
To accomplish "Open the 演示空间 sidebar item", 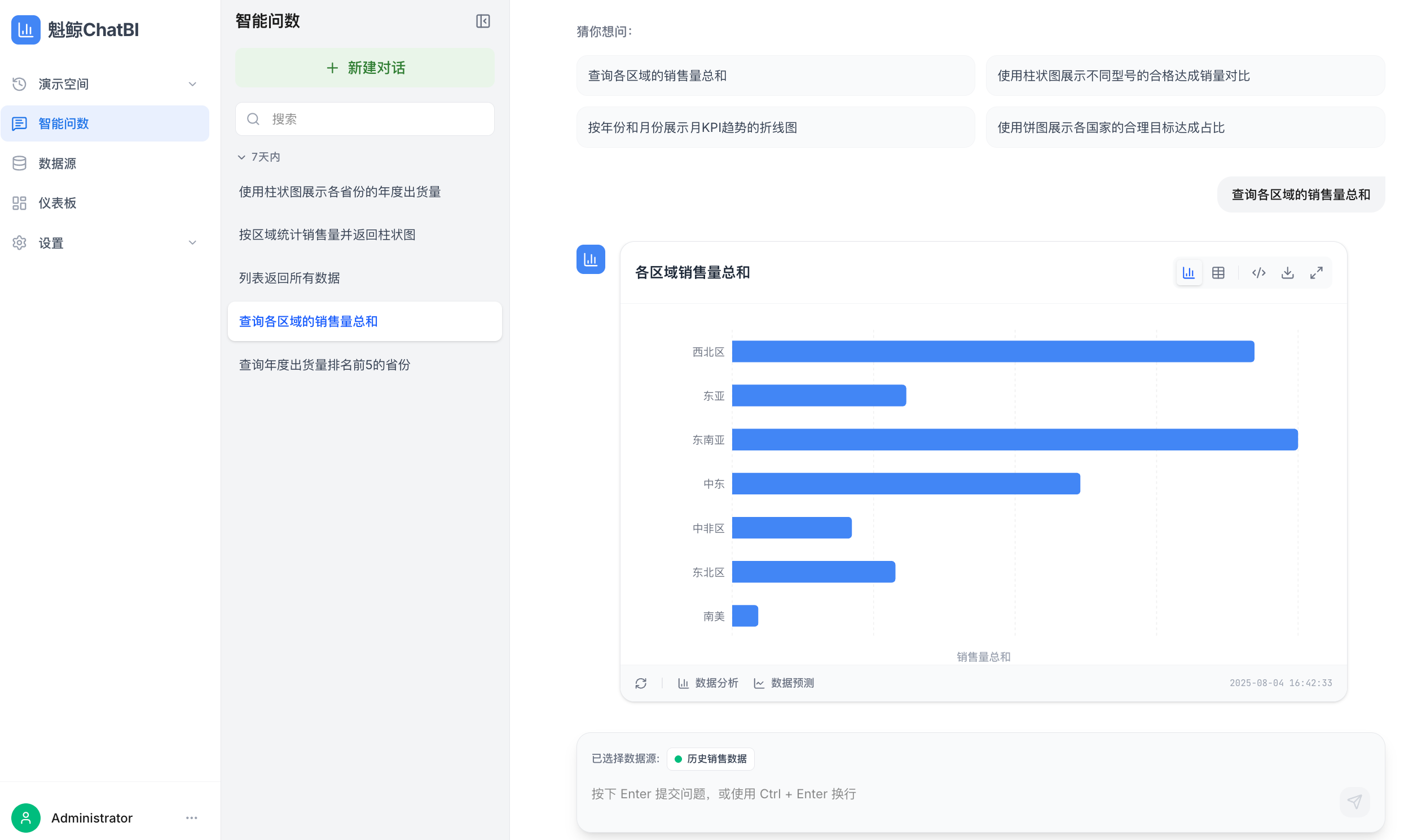I will tap(105, 84).
